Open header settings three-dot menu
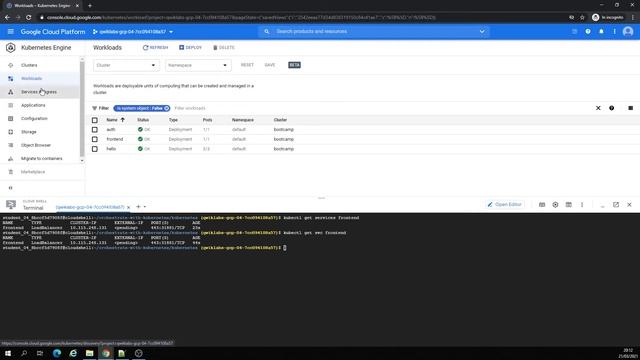The image size is (640, 360). (614, 31)
